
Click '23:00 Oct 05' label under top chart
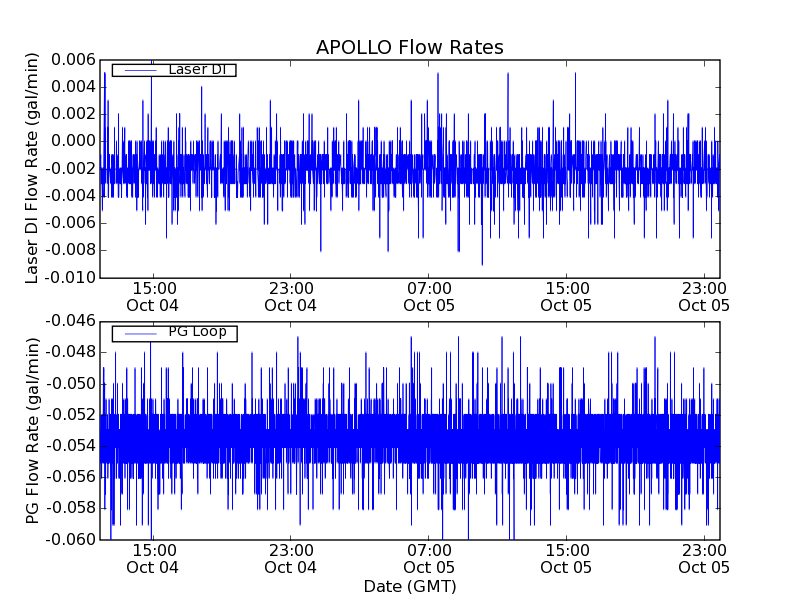704,297
